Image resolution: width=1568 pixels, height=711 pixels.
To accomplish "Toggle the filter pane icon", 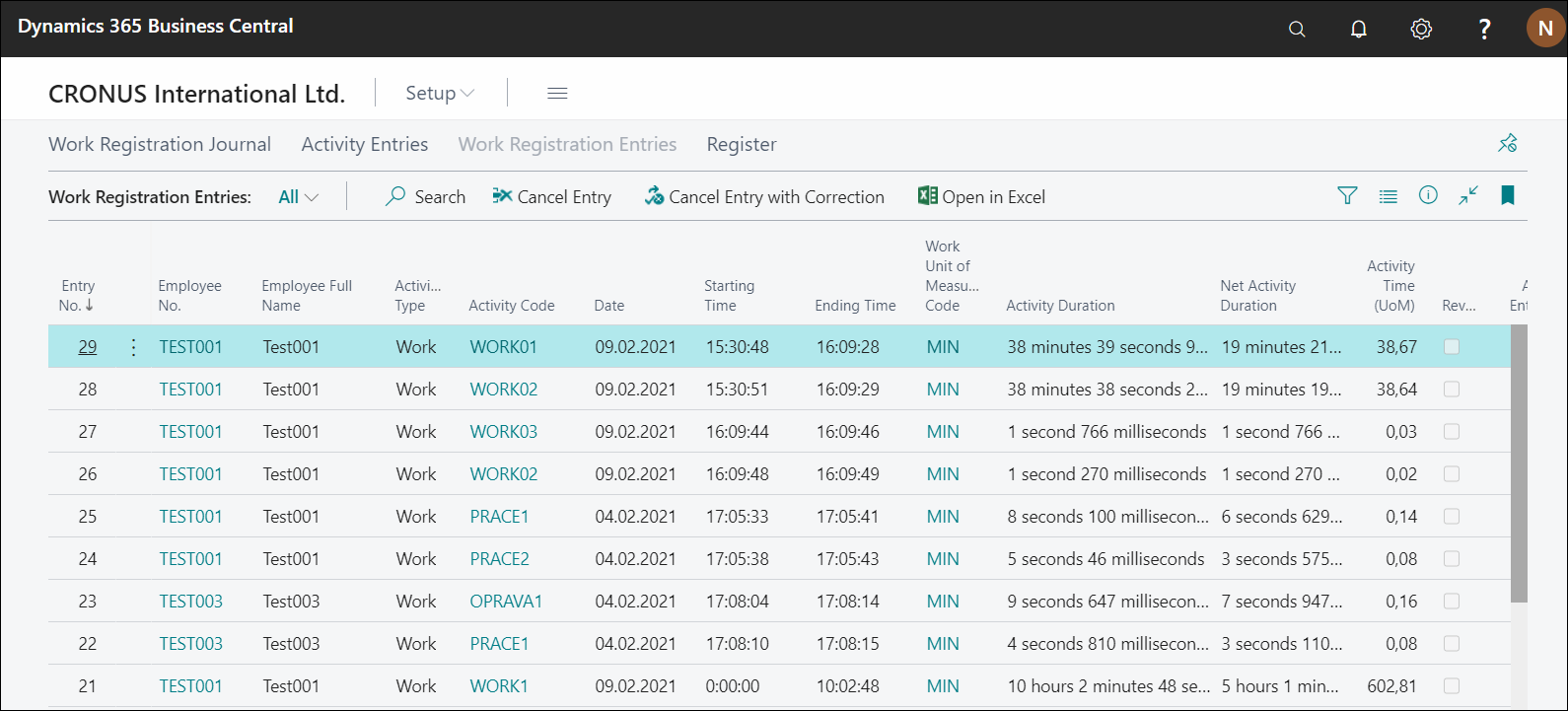I will (1347, 195).
